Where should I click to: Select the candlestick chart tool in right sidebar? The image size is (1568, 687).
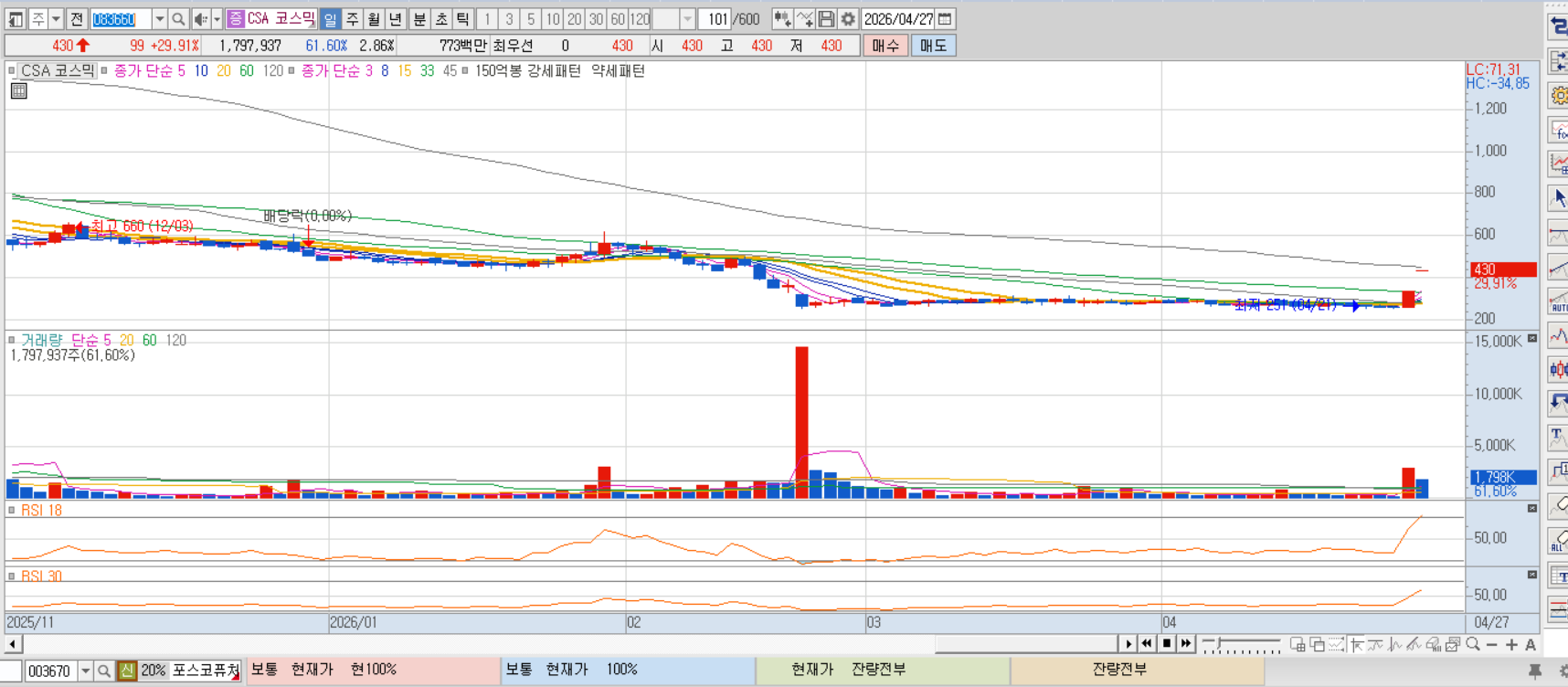(1558, 369)
